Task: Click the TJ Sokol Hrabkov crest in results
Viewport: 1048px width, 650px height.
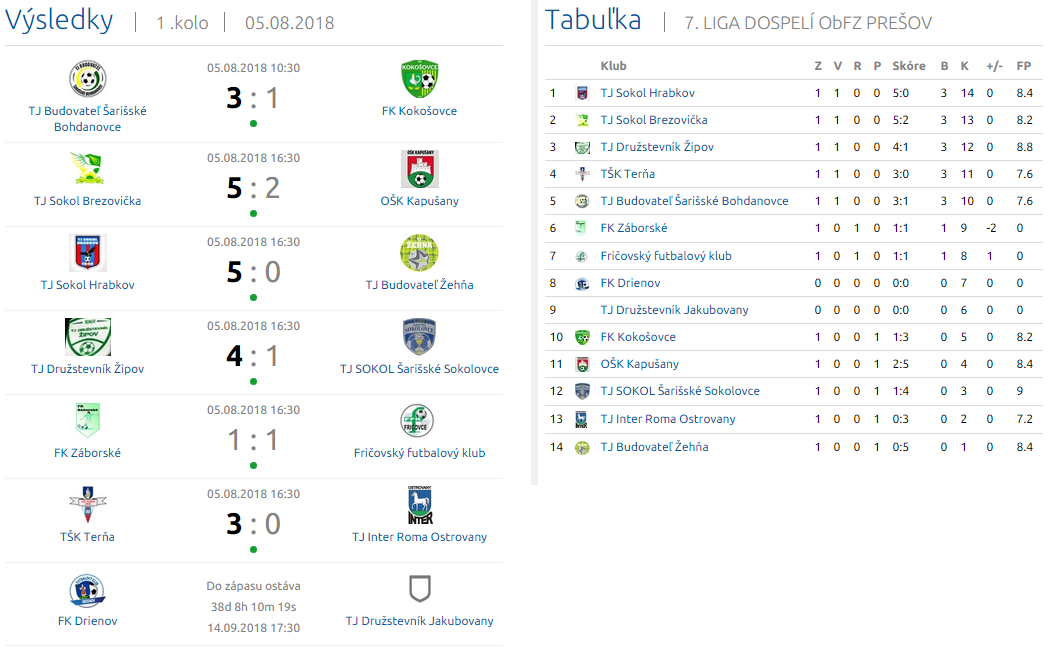Action: coord(88,253)
